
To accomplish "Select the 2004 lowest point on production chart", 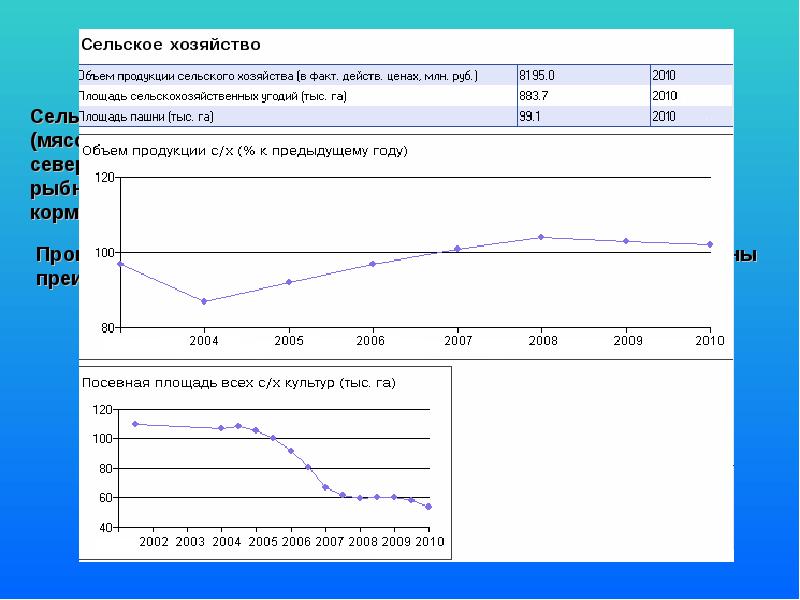I will [x=204, y=301].
